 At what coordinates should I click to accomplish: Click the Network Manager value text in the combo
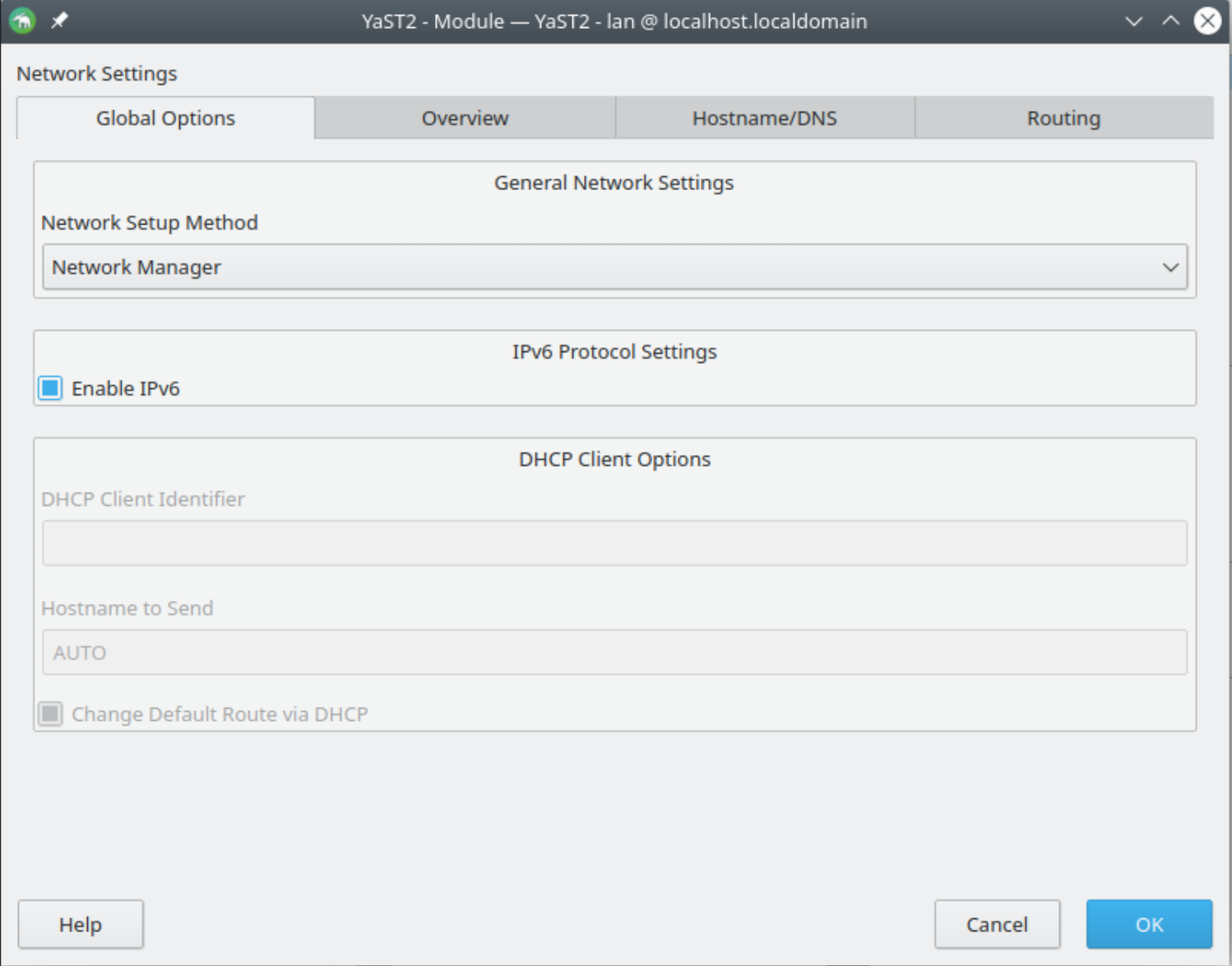click(137, 267)
